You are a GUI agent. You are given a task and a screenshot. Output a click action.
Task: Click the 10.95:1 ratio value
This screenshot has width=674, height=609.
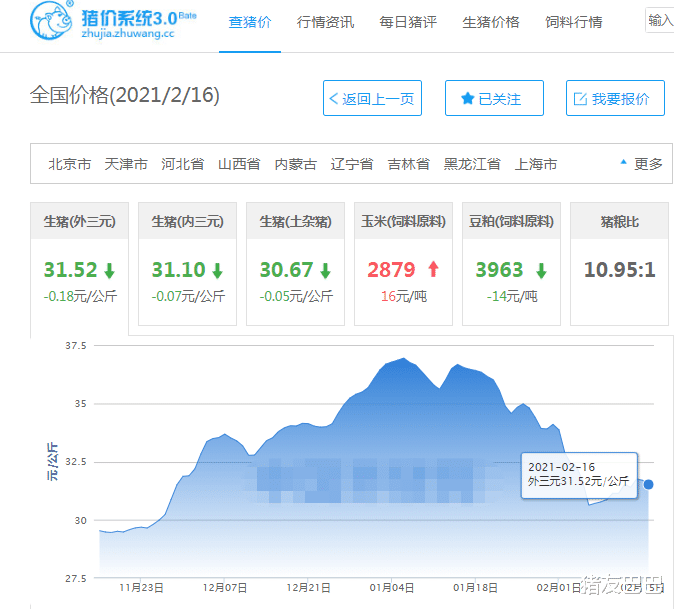[x=619, y=270]
